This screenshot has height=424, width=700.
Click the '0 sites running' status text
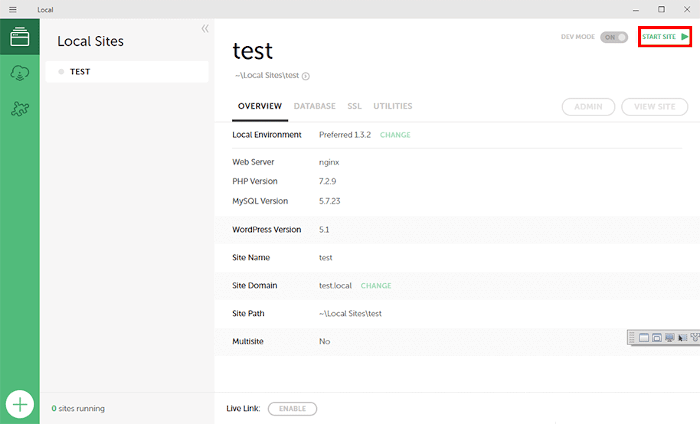[x=78, y=408]
